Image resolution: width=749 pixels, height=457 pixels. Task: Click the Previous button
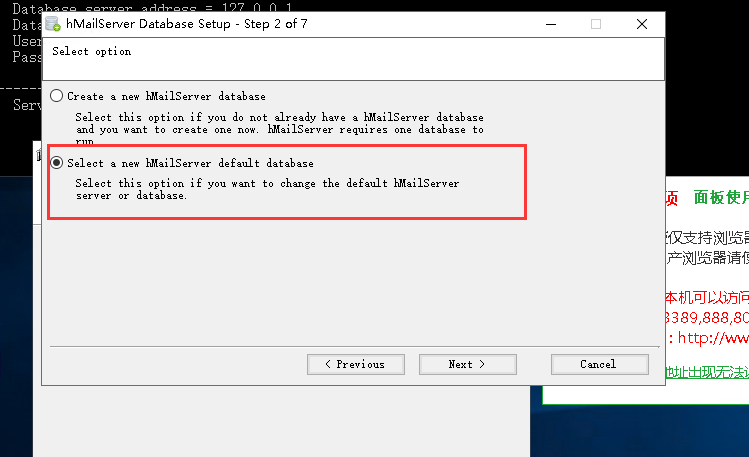pyautogui.click(x=356, y=364)
